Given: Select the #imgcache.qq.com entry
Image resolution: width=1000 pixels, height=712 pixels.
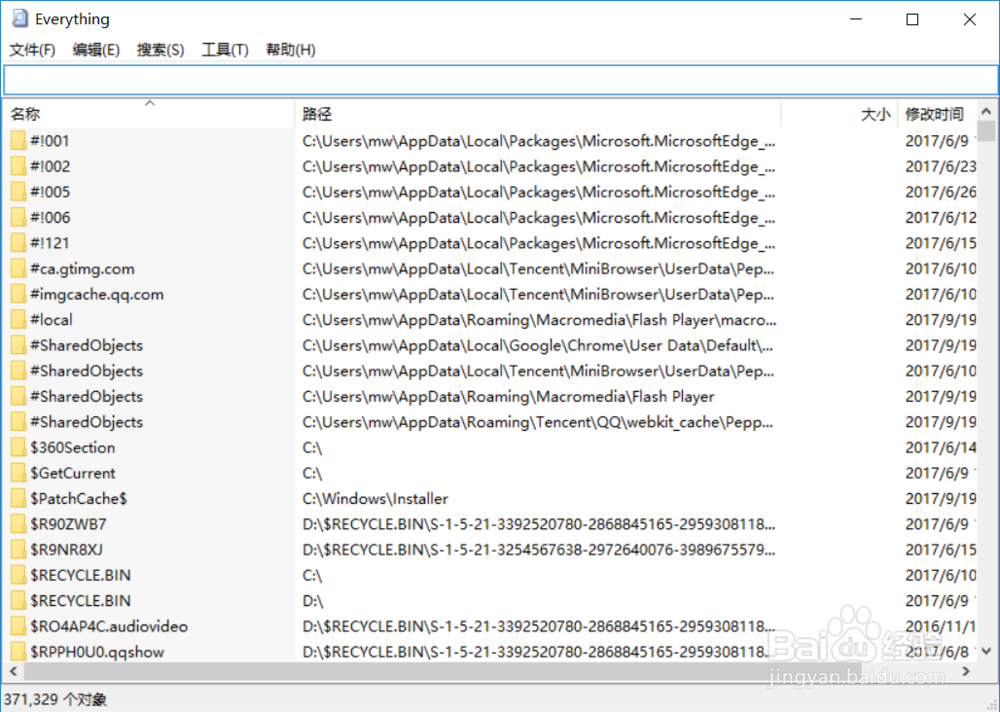Looking at the screenshot, I should (97, 294).
